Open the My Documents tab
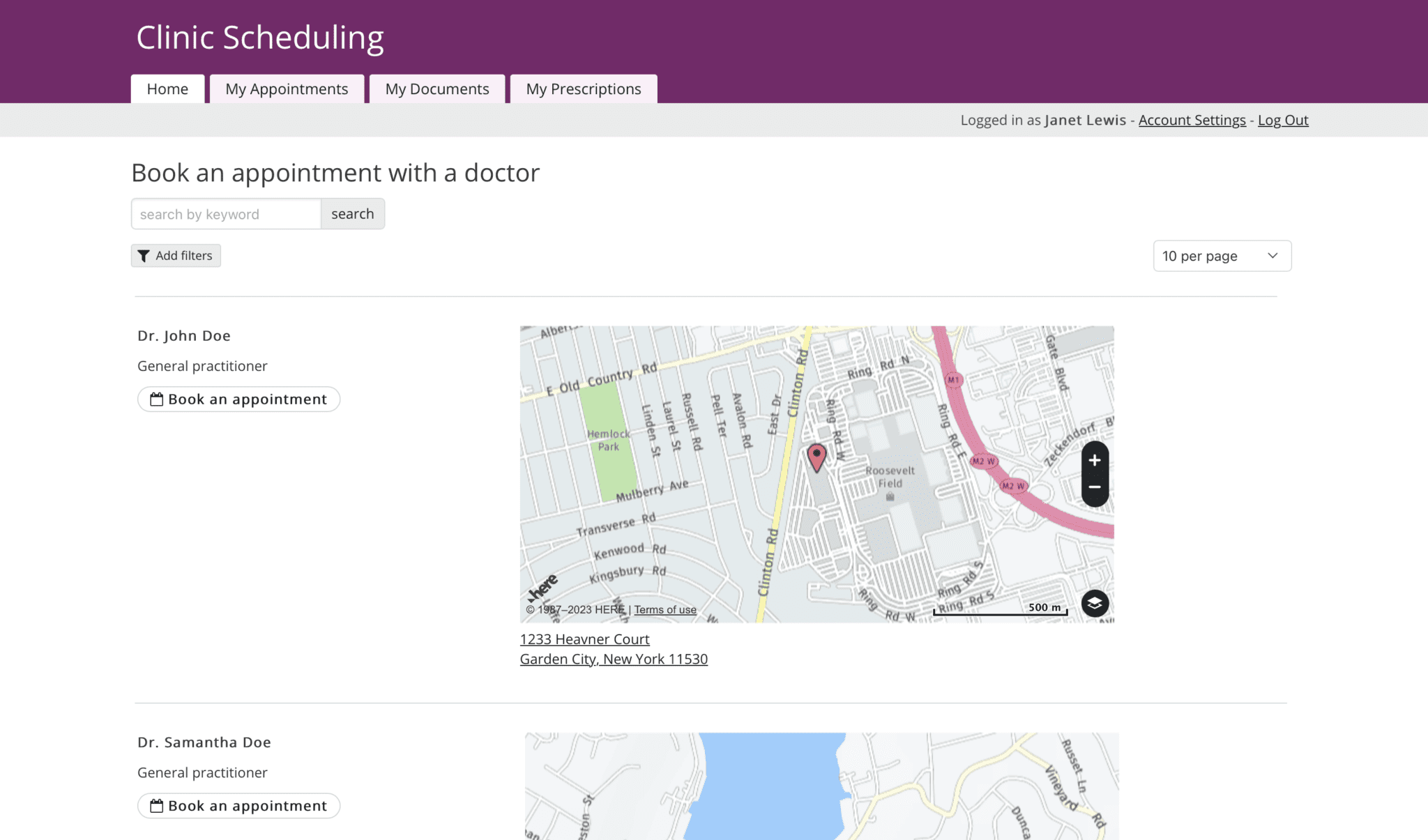 (436, 89)
